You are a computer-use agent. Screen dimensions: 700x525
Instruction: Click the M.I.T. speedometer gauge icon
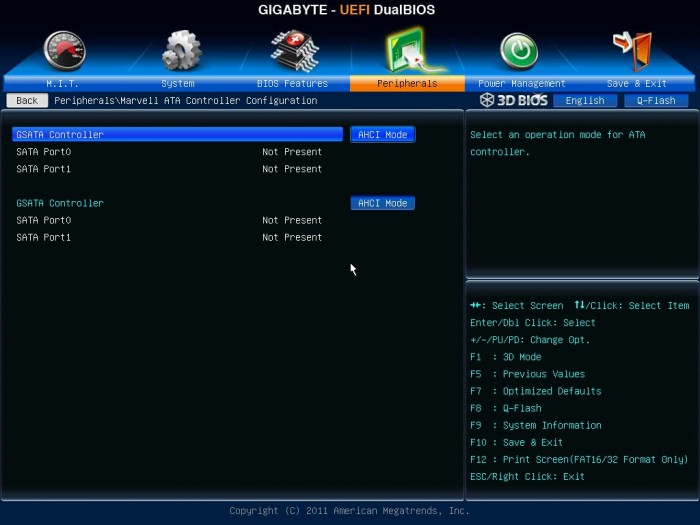[65, 50]
